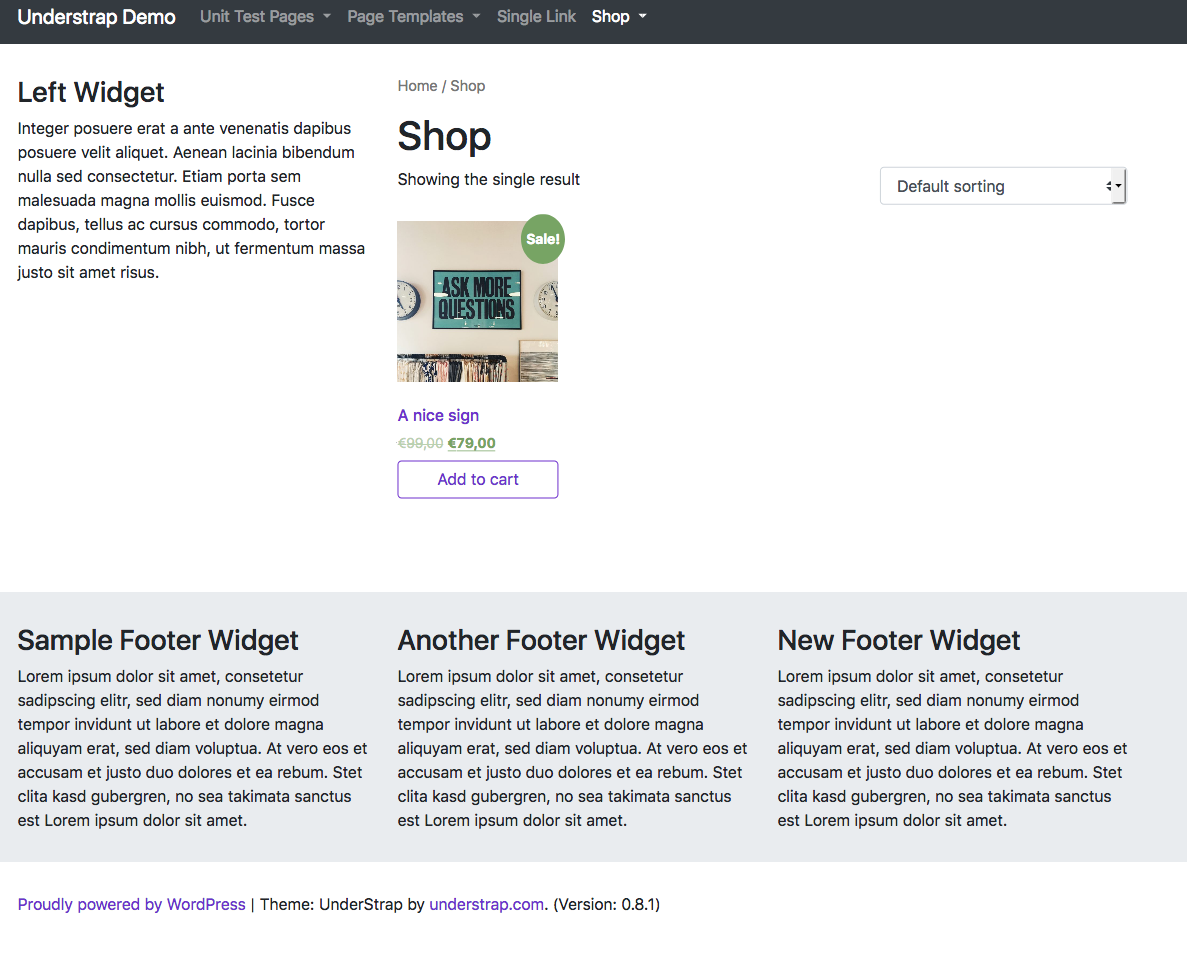Click Home in the breadcrumb trail
This screenshot has width=1187, height=968.
click(x=417, y=86)
